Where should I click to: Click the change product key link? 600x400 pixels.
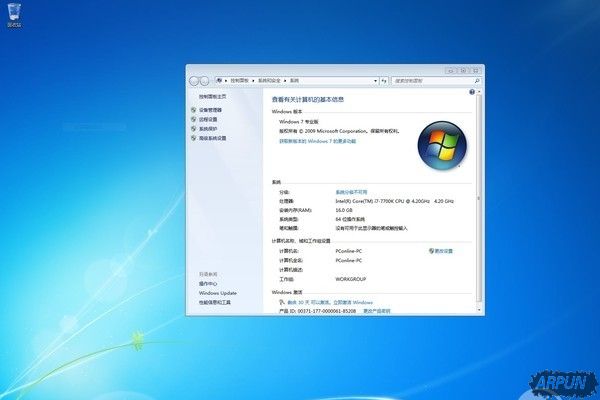point(377,311)
